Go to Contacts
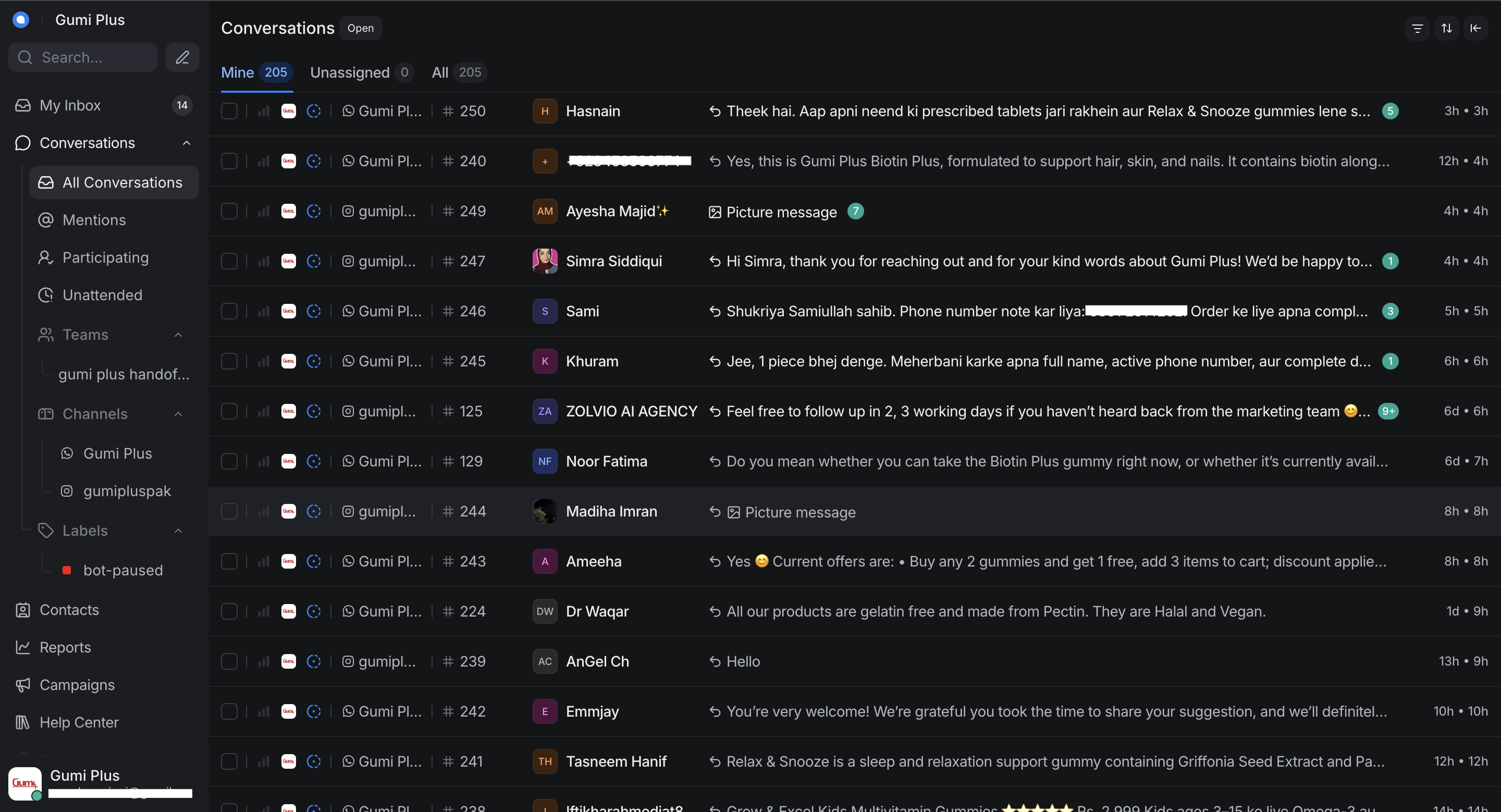 [x=104, y=610]
